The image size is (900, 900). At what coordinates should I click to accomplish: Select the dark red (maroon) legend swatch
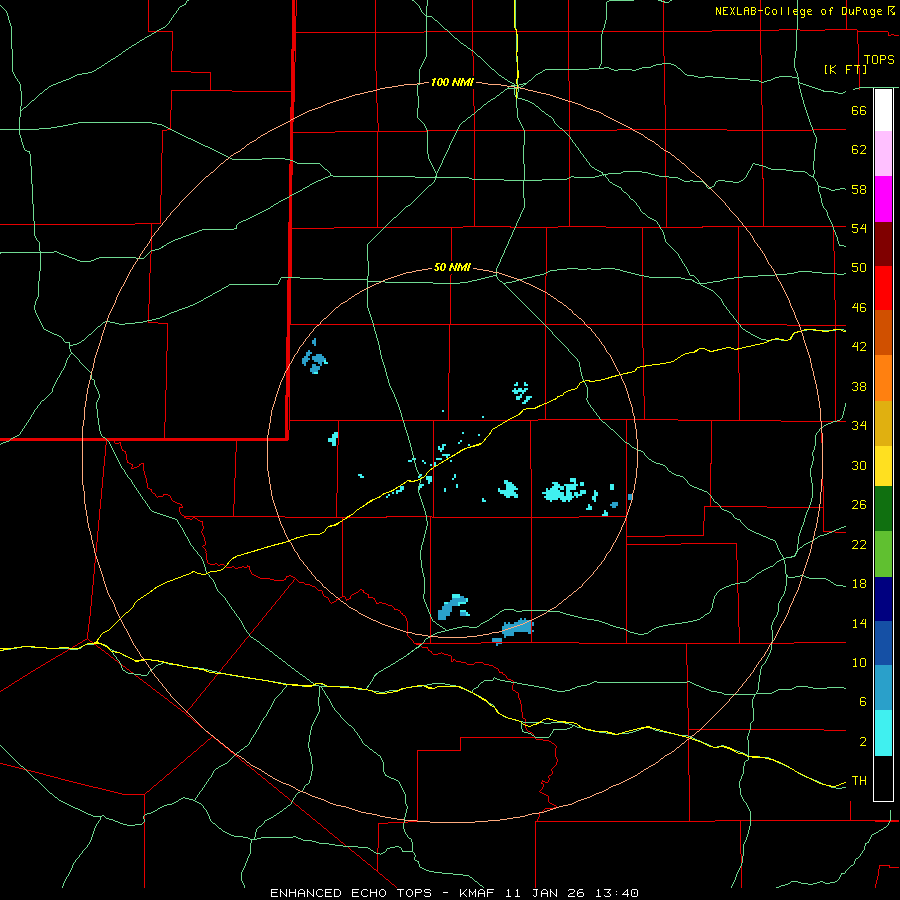click(883, 245)
